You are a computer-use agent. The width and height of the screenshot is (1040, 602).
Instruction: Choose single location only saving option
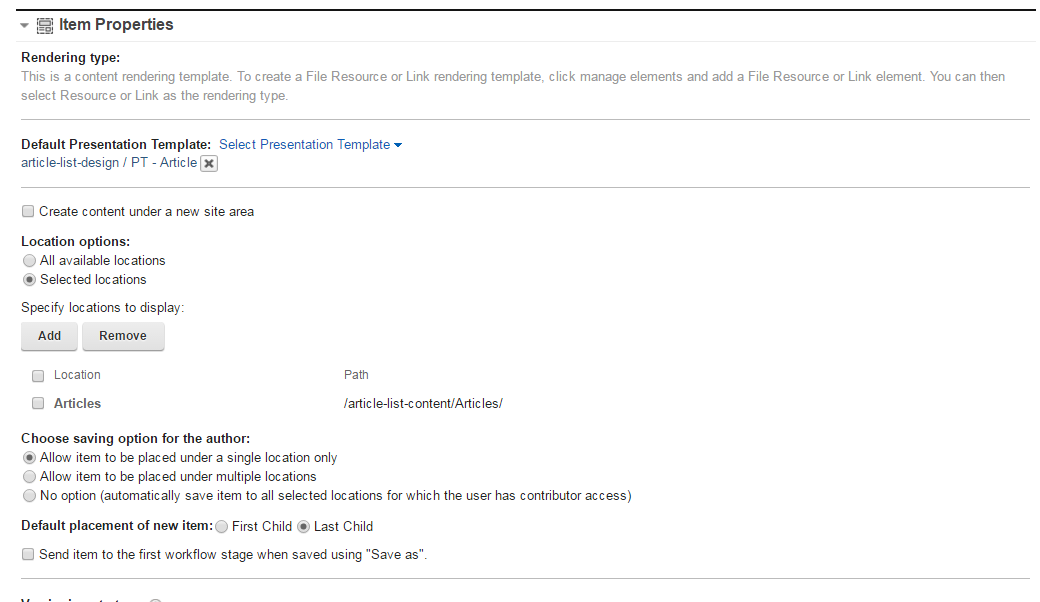point(29,458)
